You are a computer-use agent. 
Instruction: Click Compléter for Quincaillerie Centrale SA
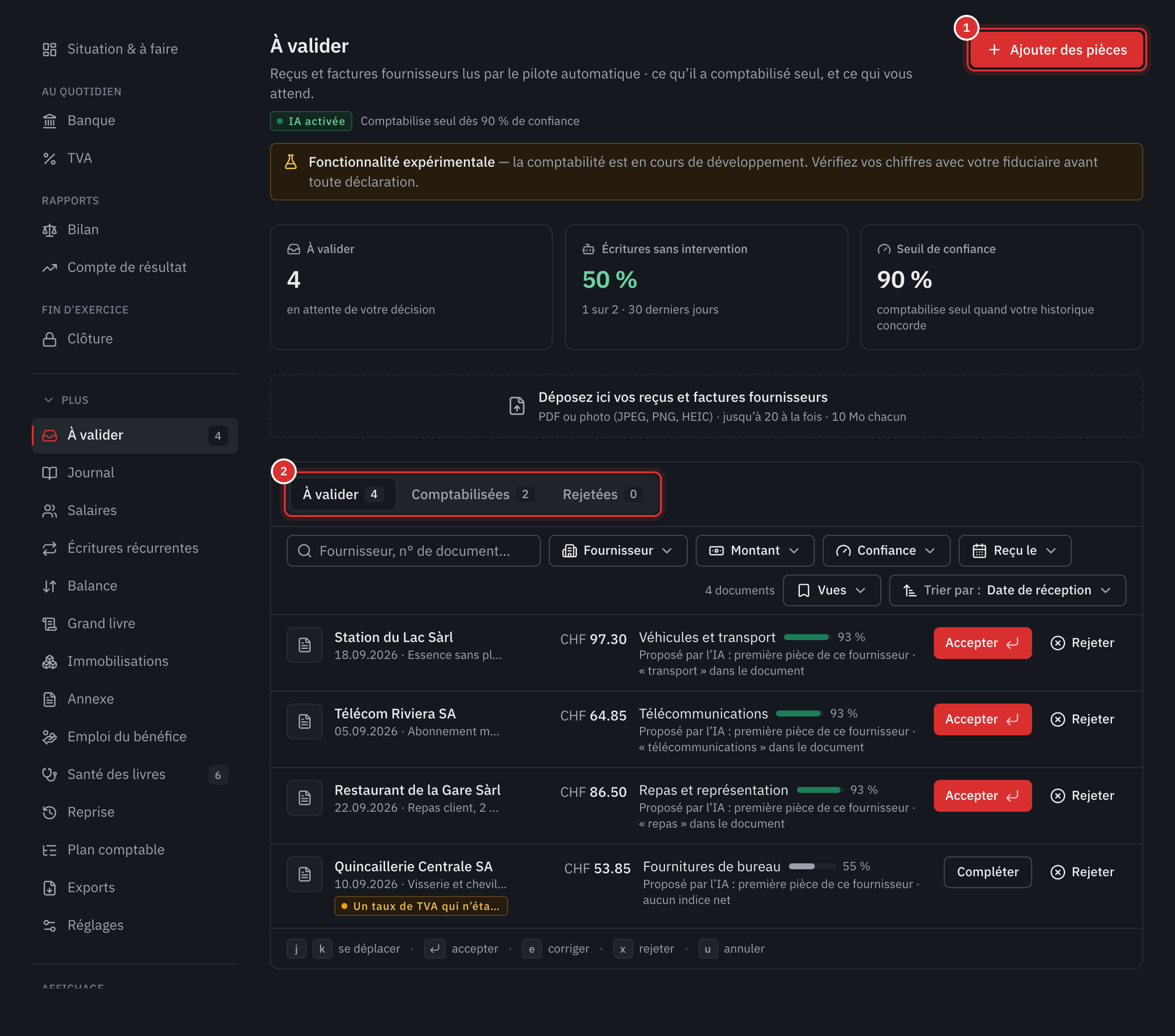click(987, 872)
